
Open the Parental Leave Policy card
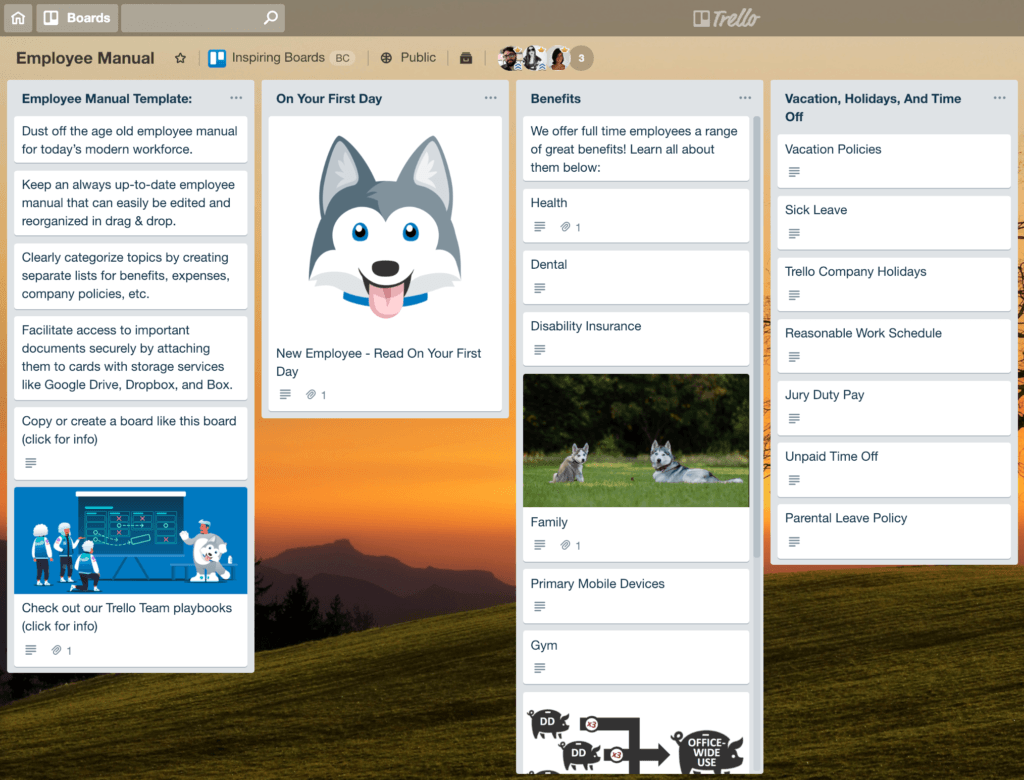pyautogui.click(x=894, y=531)
